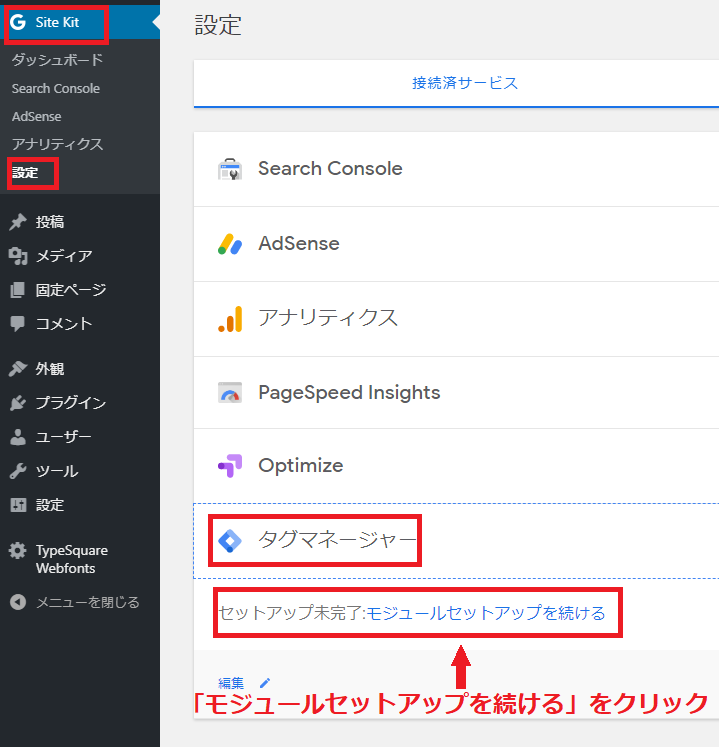Image resolution: width=719 pixels, height=747 pixels.
Task: Expand the AdSense module row
Action: (x=456, y=244)
